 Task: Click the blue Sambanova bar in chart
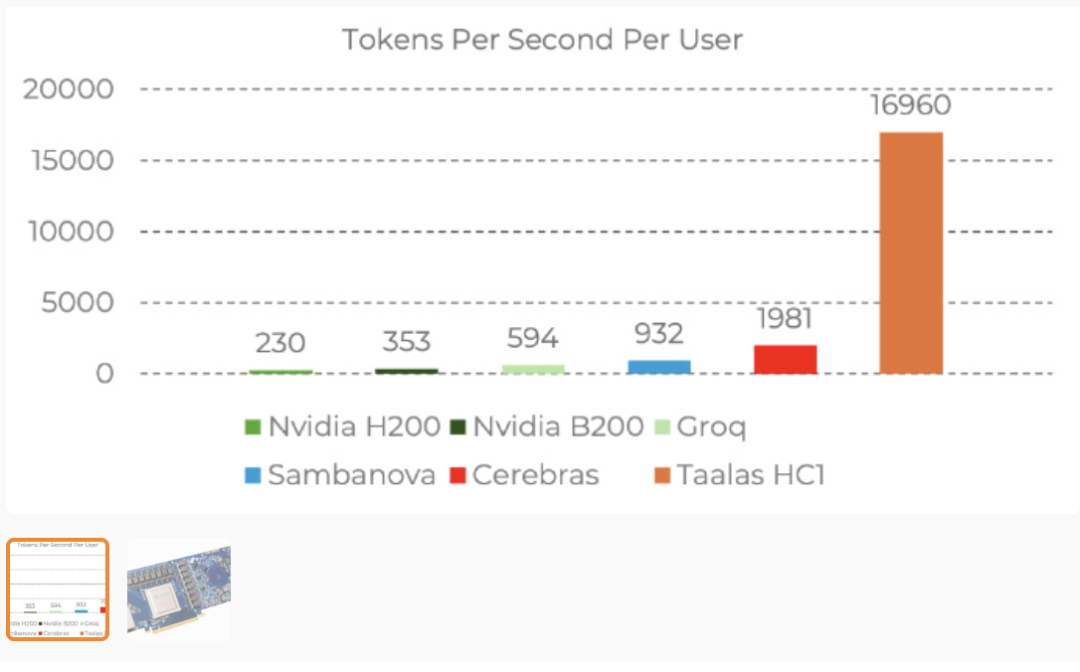659,367
